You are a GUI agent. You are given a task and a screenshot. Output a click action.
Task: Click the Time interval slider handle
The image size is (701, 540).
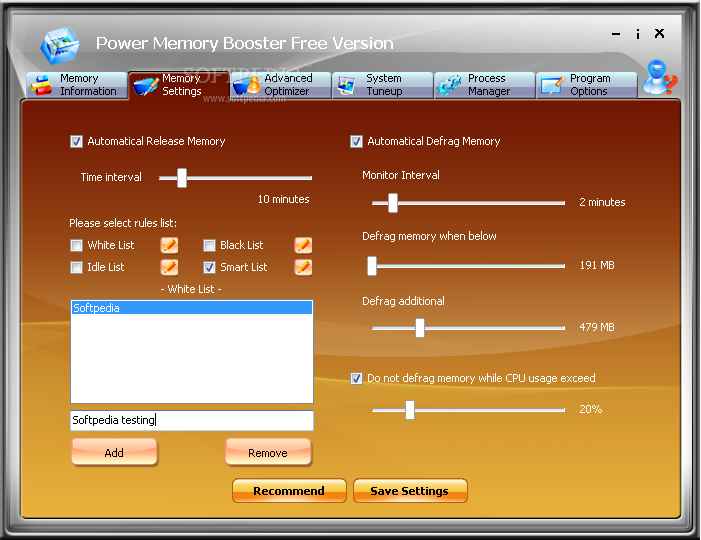pos(182,178)
